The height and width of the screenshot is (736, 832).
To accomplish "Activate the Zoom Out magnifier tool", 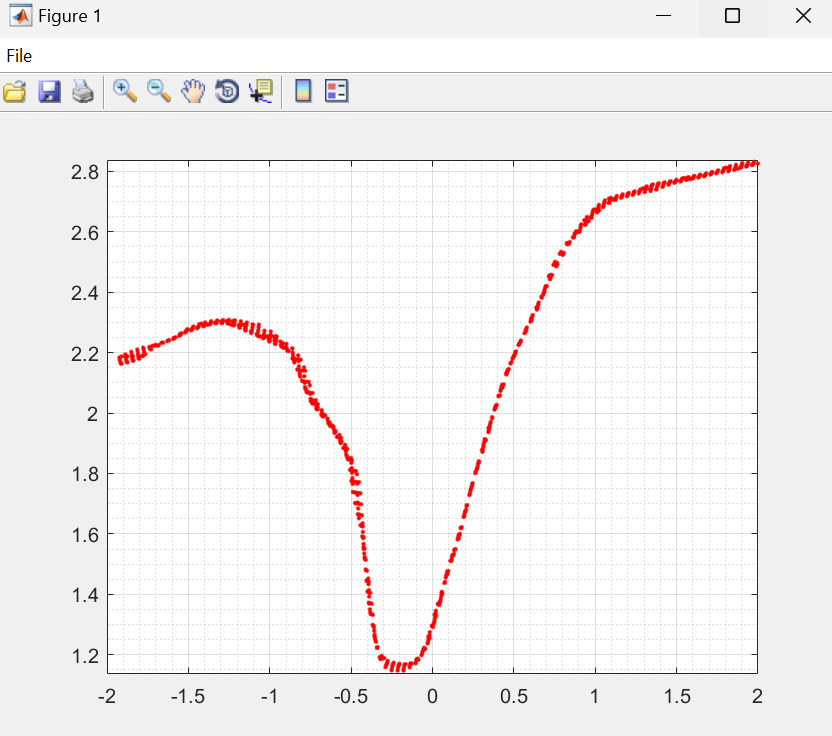I will tap(159, 92).
